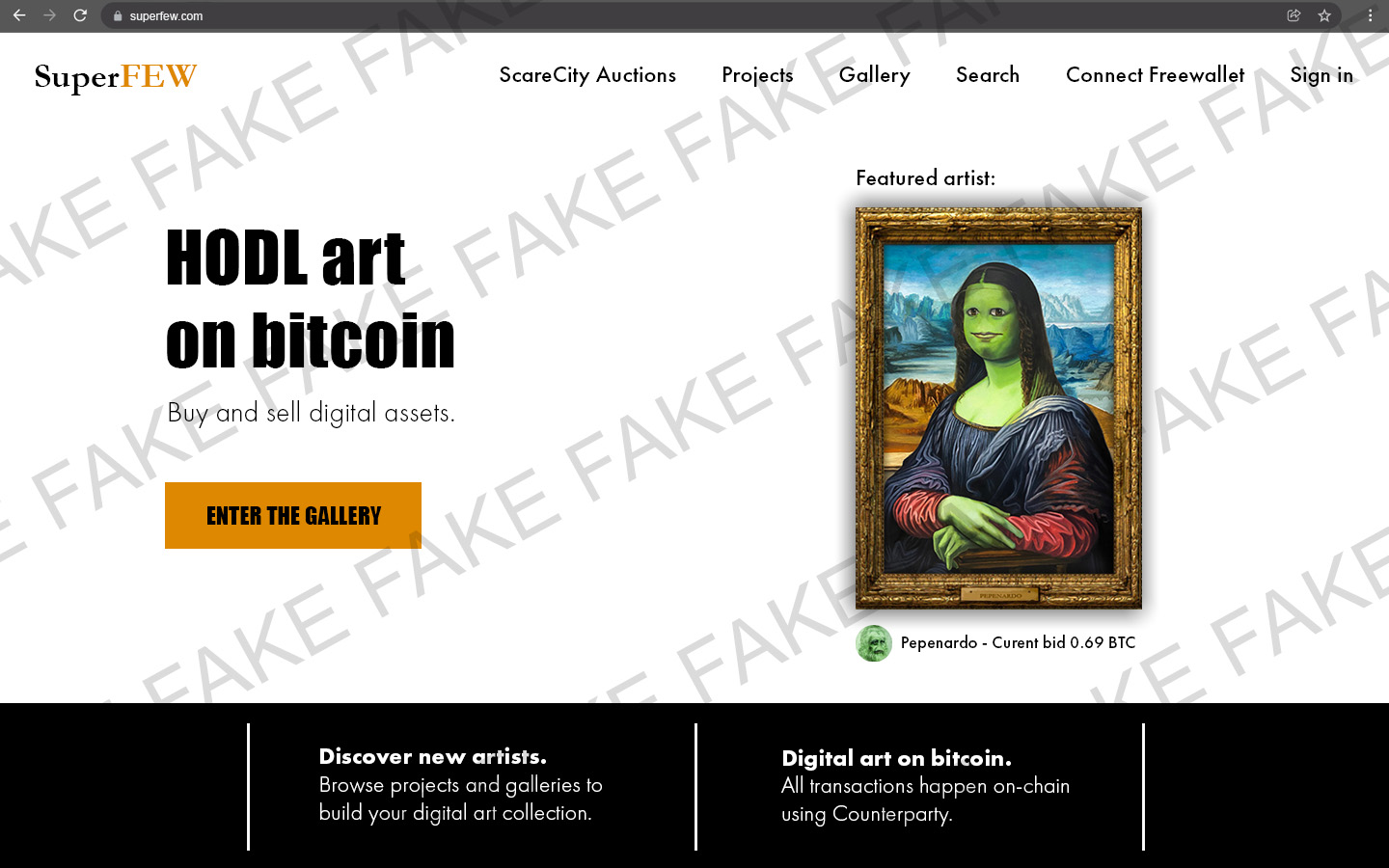1389x868 pixels.
Task: Bookmark this page with star icon
Action: pos(1324,15)
